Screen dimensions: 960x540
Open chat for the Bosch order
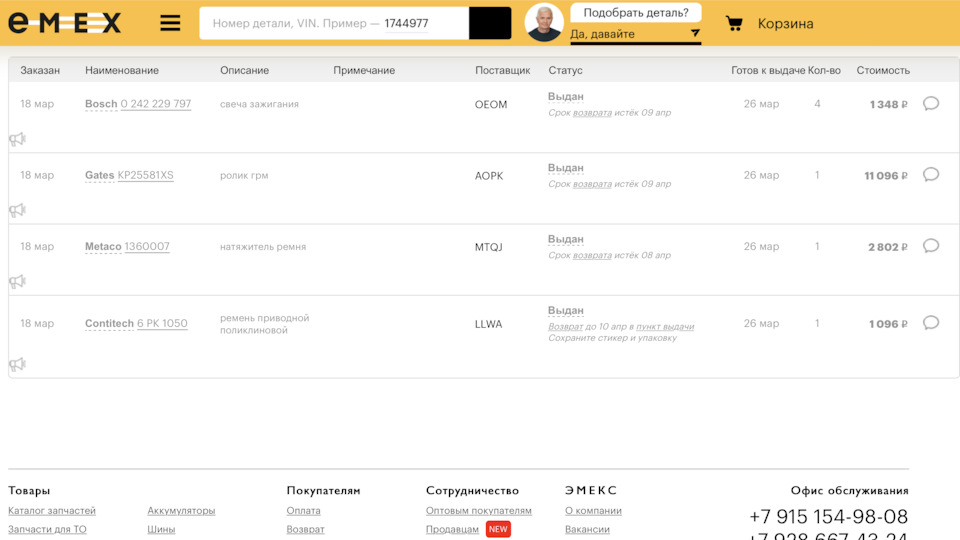tap(931, 103)
